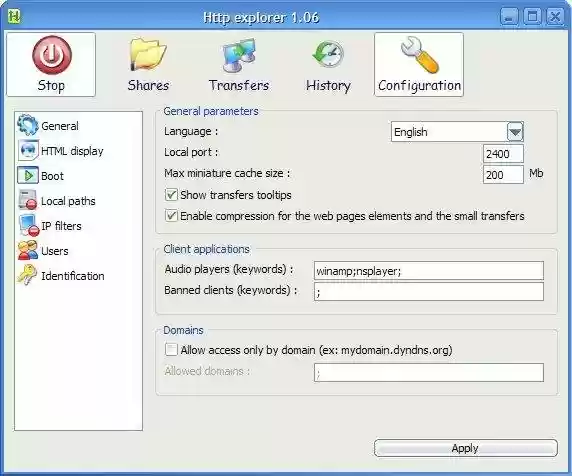Focus the Banned clients keywords field
Image resolution: width=572 pixels, height=476 pixels.
[x=429, y=291]
